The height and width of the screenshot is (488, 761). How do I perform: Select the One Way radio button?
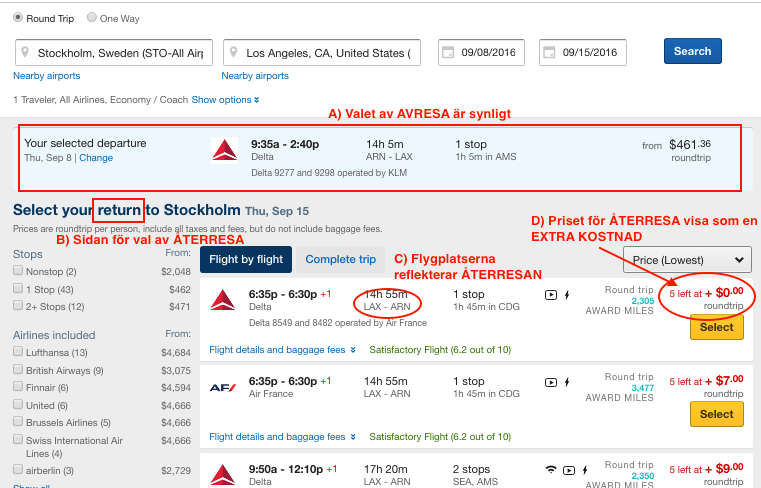(92, 17)
